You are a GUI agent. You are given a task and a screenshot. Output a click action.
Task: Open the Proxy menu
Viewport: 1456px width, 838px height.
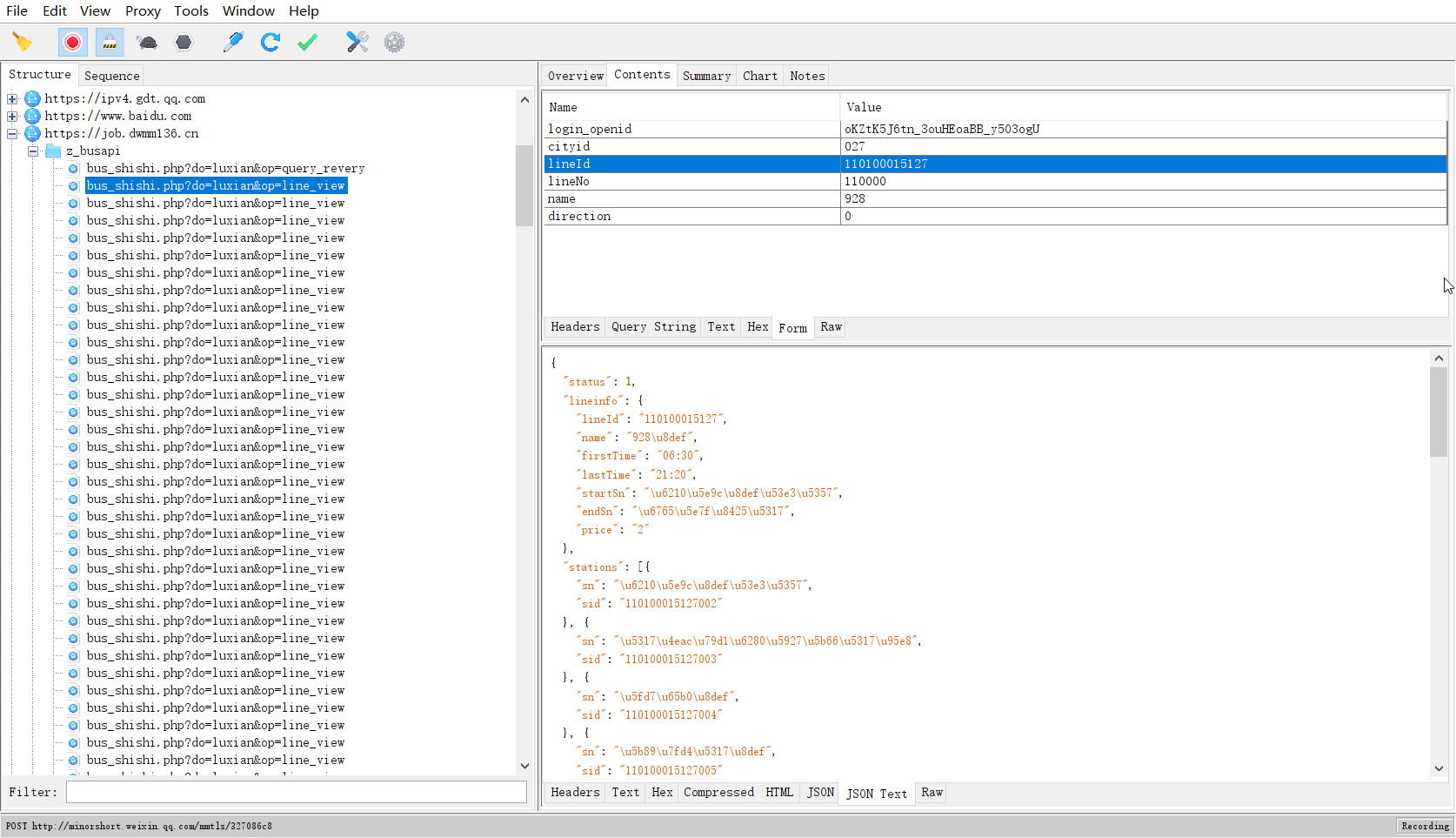[143, 10]
